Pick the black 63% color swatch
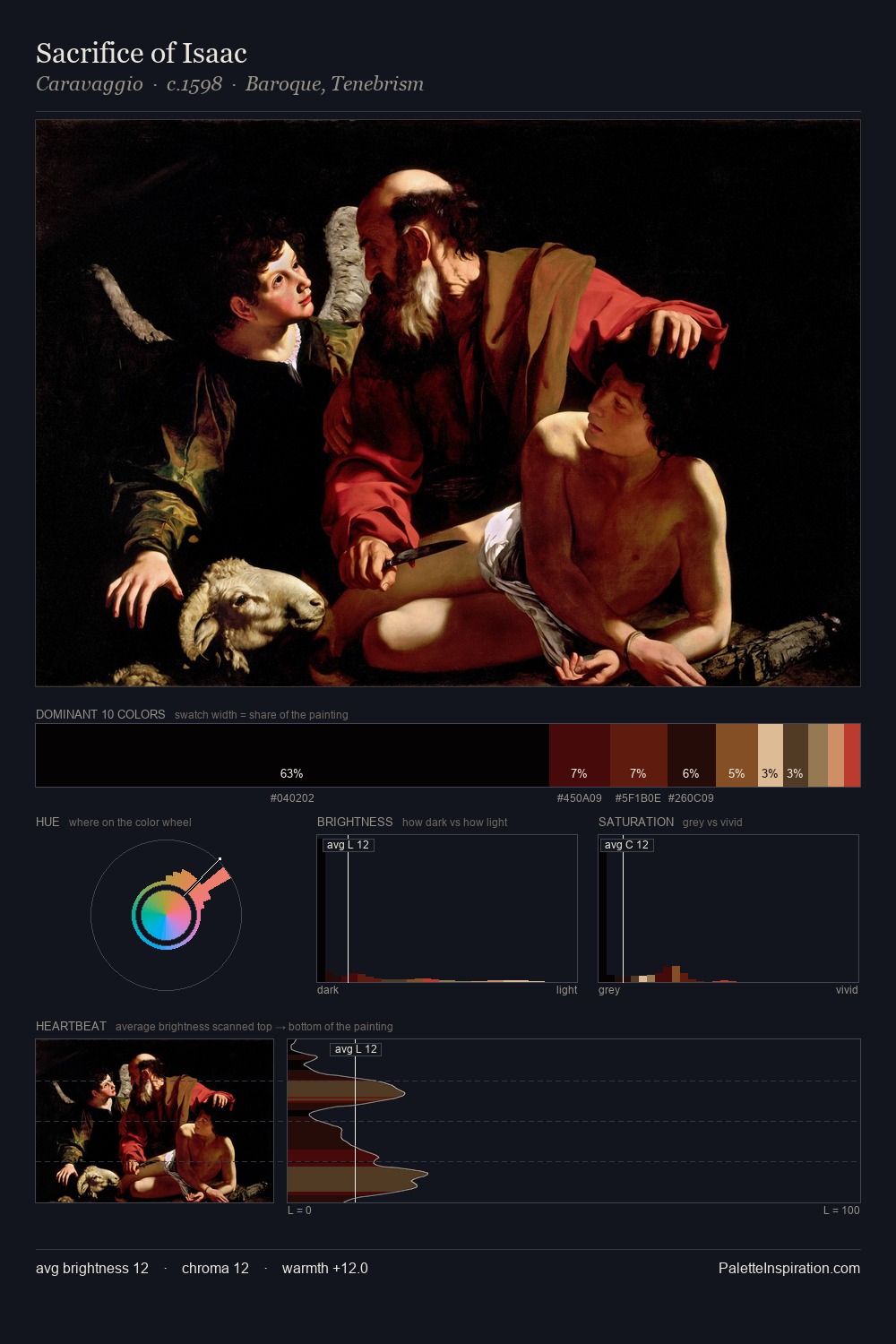 point(292,755)
